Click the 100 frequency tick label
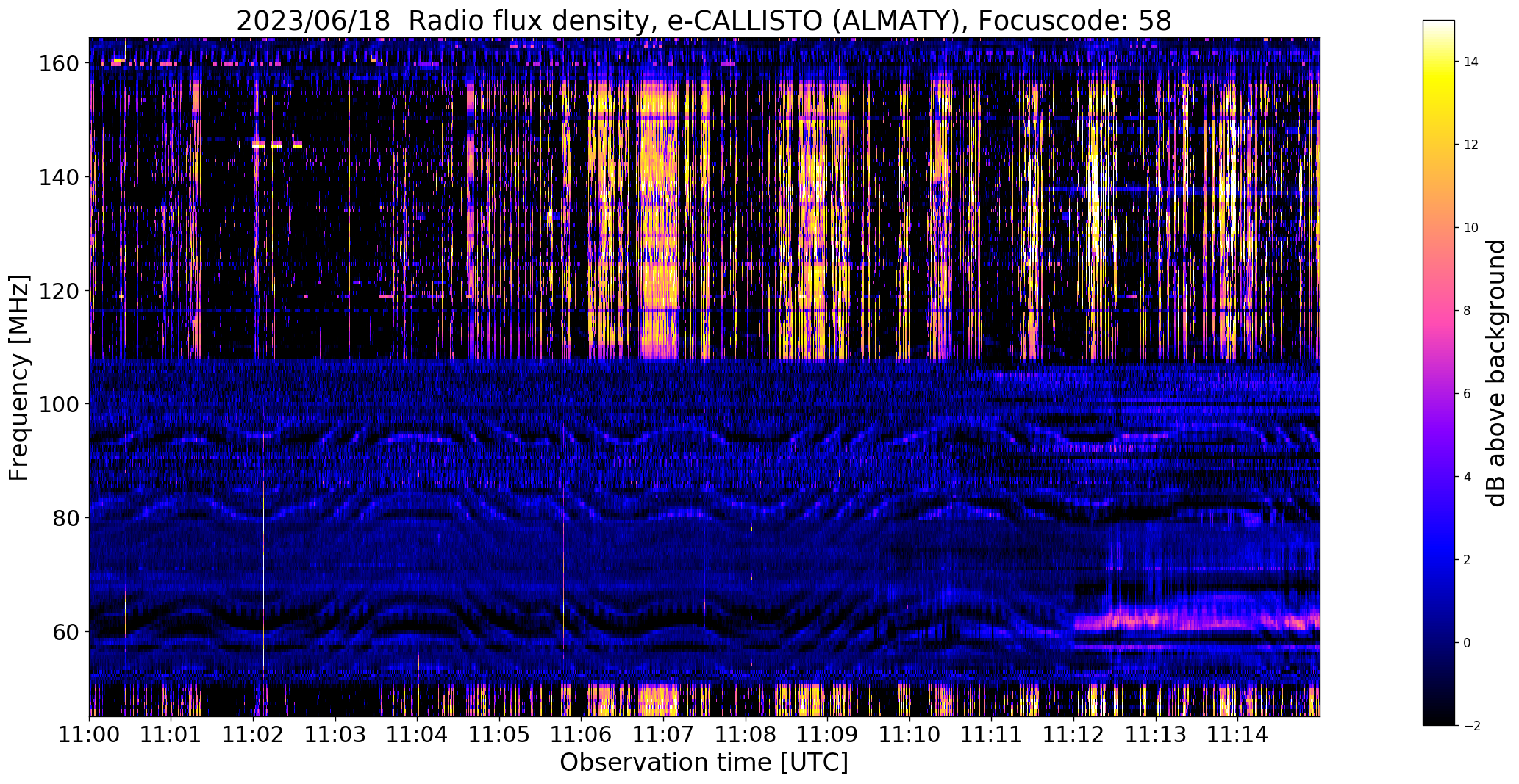Screen dimensions: 1519x784 click(x=60, y=404)
